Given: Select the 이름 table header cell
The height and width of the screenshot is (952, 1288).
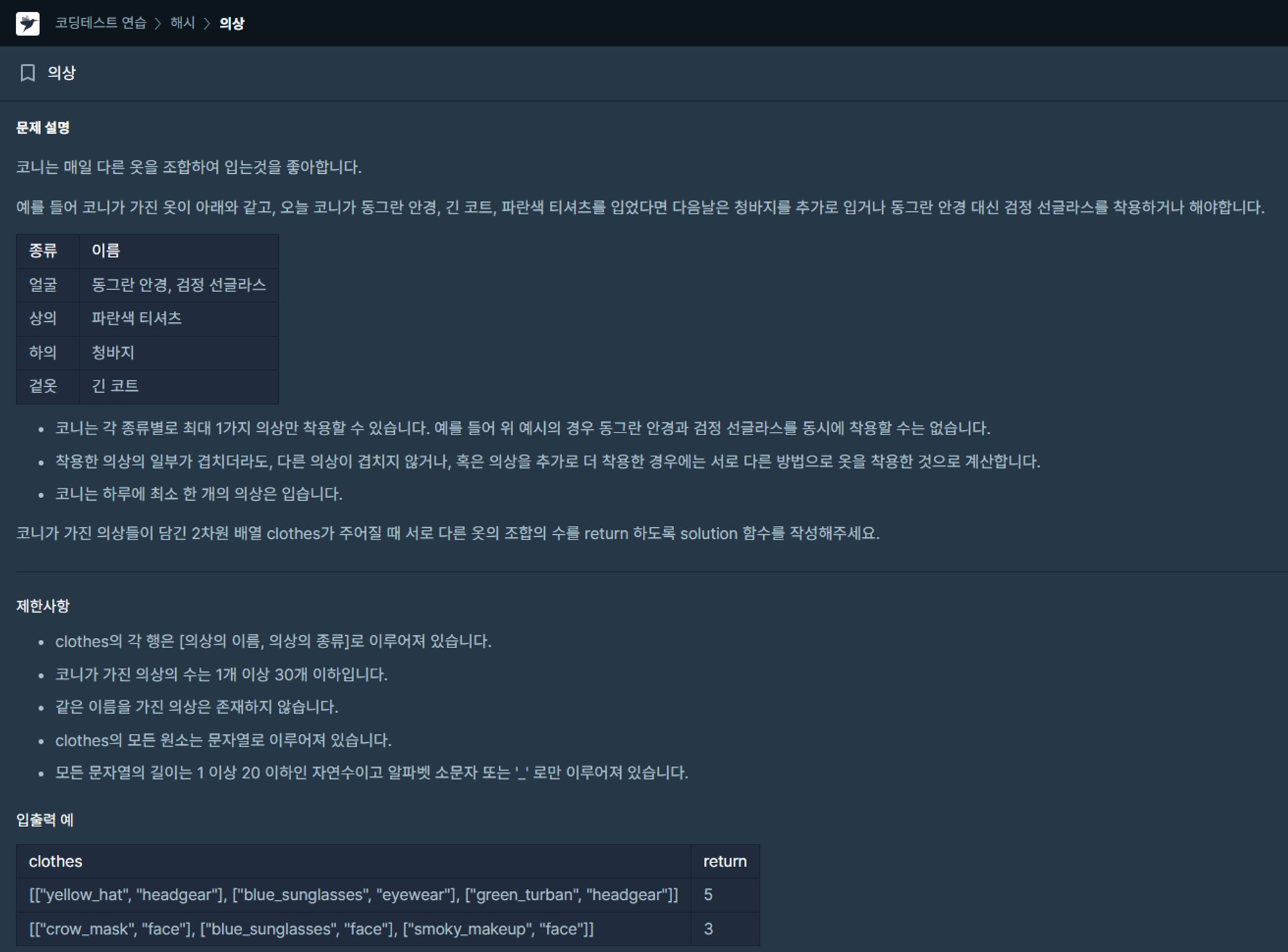Looking at the screenshot, I should [x=179, y=251].
